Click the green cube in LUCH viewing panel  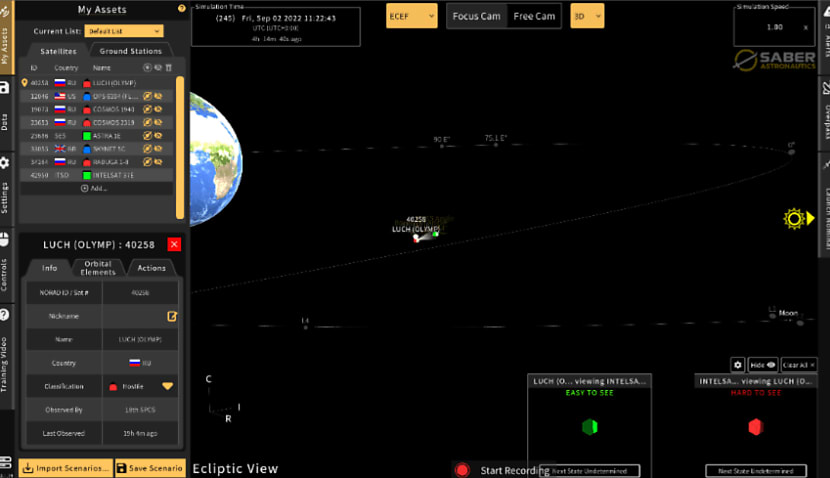pos(590,427)
